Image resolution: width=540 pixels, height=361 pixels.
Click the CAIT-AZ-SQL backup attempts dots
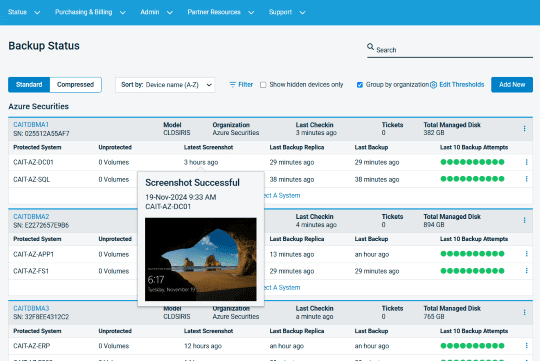pos(472,179)
